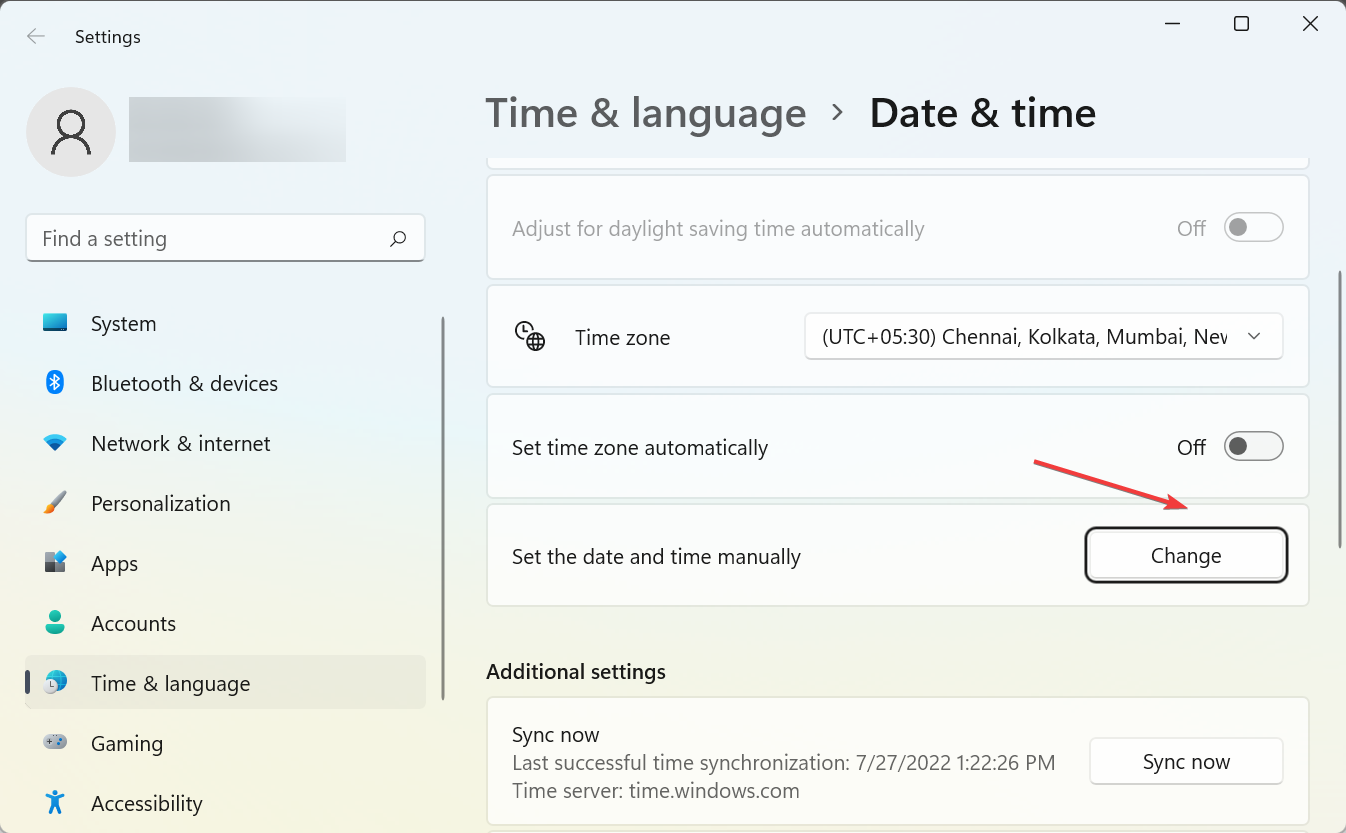The image size is (1346, 833).
Task: Click the sidebar navigation scrollbar
Action: coord(443,508)
